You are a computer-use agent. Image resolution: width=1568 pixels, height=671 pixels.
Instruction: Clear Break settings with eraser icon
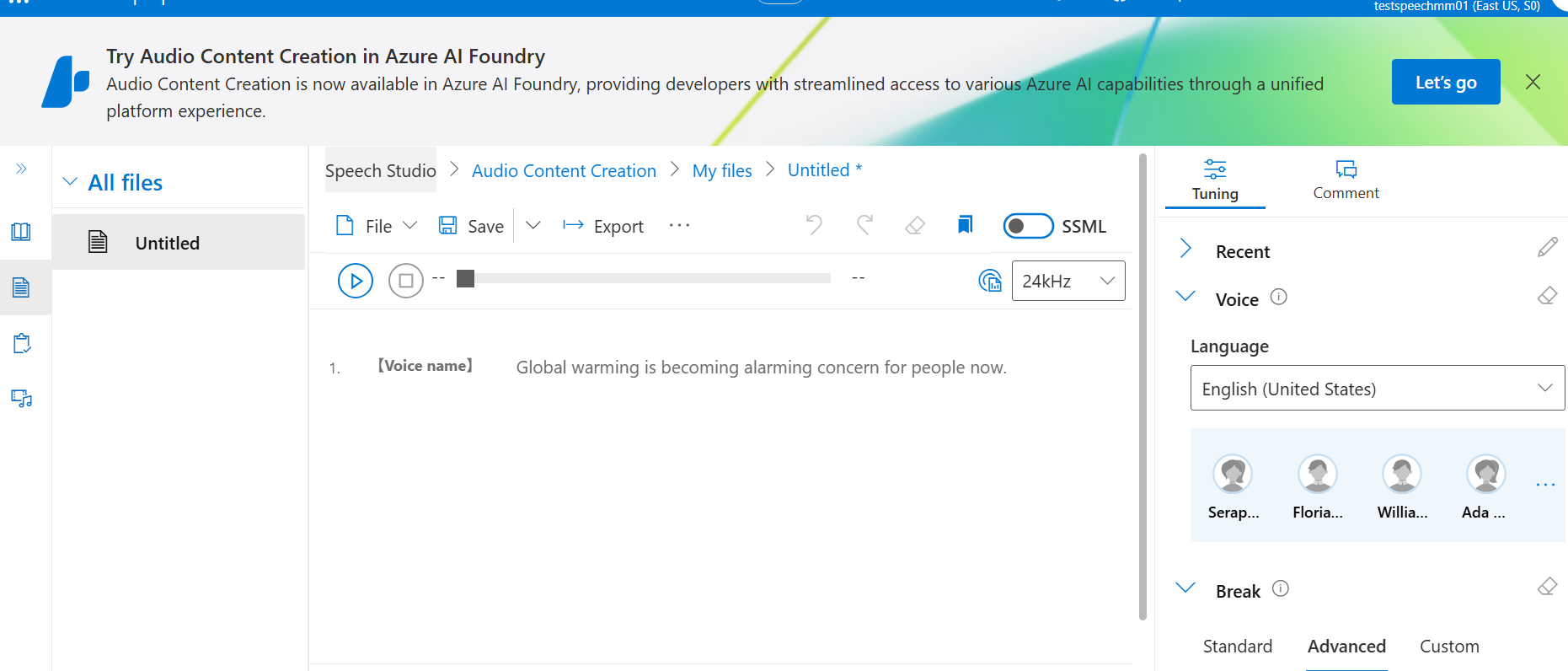[1548, 587]
